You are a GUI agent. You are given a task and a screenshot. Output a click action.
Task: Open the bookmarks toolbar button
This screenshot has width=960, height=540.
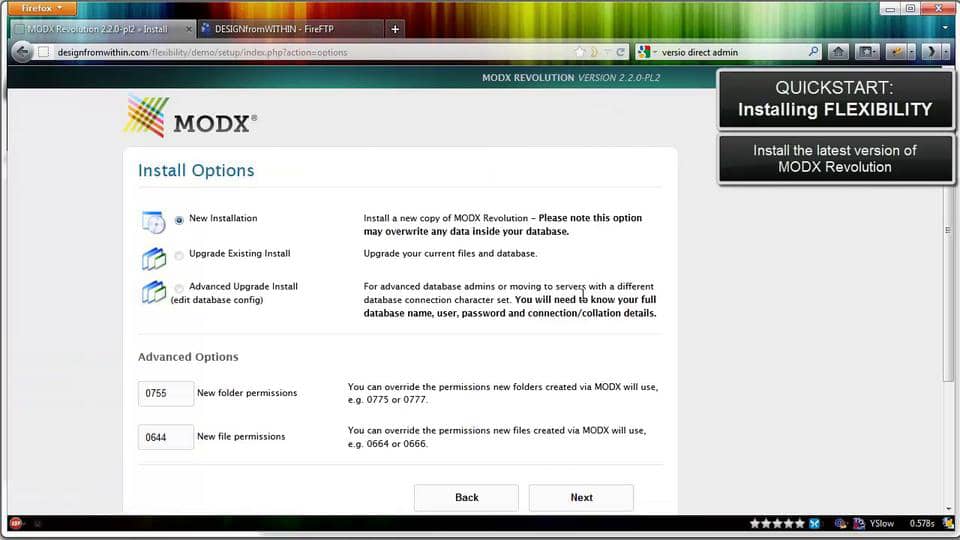coord(867,52)
